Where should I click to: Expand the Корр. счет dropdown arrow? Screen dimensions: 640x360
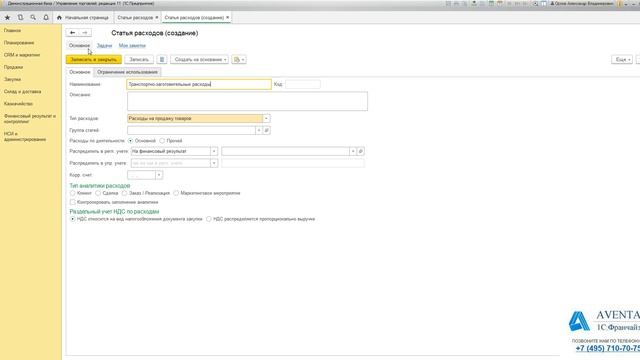point(159,175)
